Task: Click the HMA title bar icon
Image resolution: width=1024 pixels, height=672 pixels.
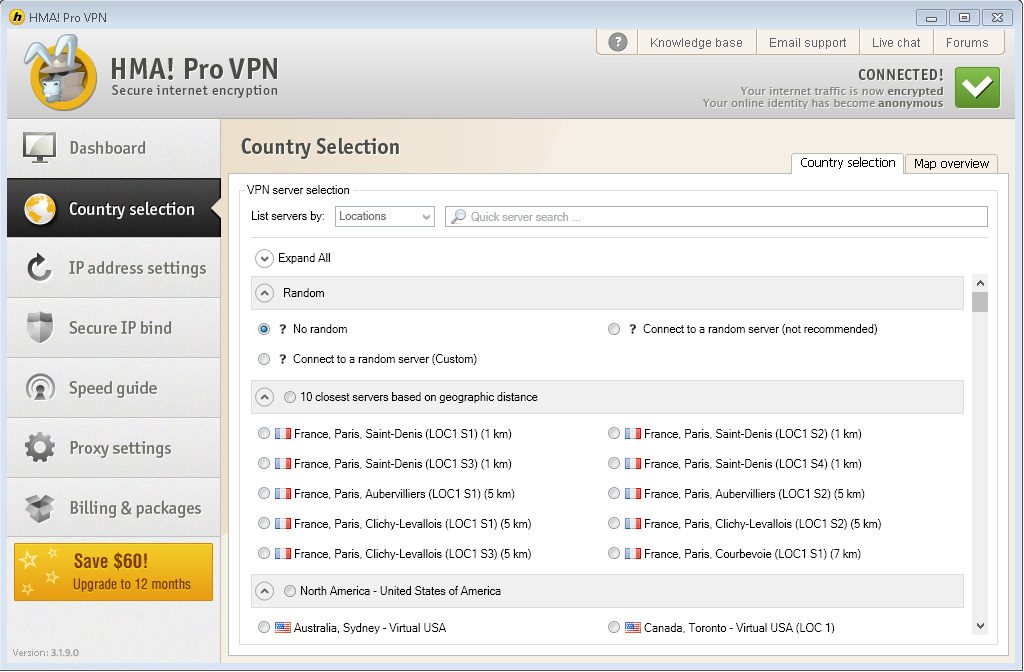Action: coord(17,17)
